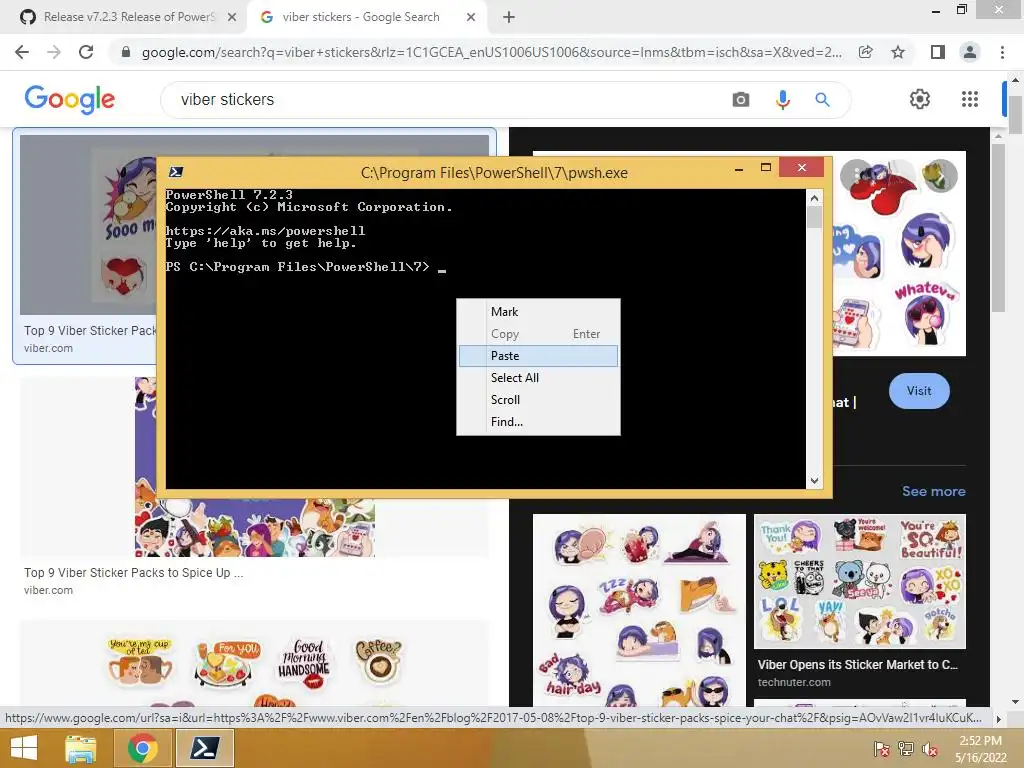Reload the current page

pos(86,52)
